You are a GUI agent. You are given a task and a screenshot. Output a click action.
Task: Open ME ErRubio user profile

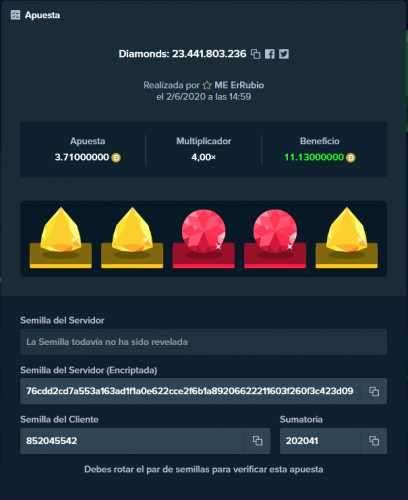coord(239,85)
